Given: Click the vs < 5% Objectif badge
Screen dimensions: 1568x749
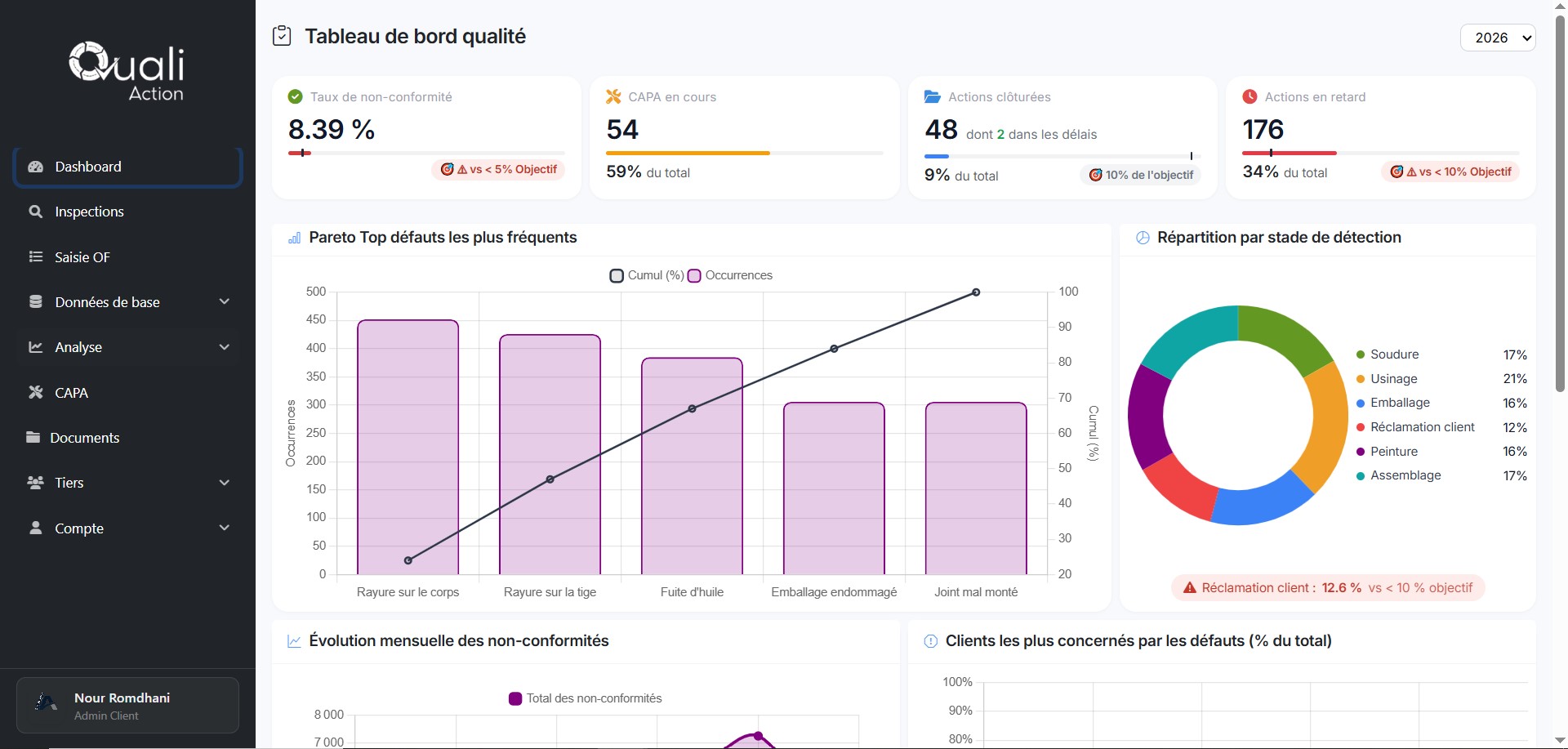Looking at the screenshot, I should (x=498, y=169).
